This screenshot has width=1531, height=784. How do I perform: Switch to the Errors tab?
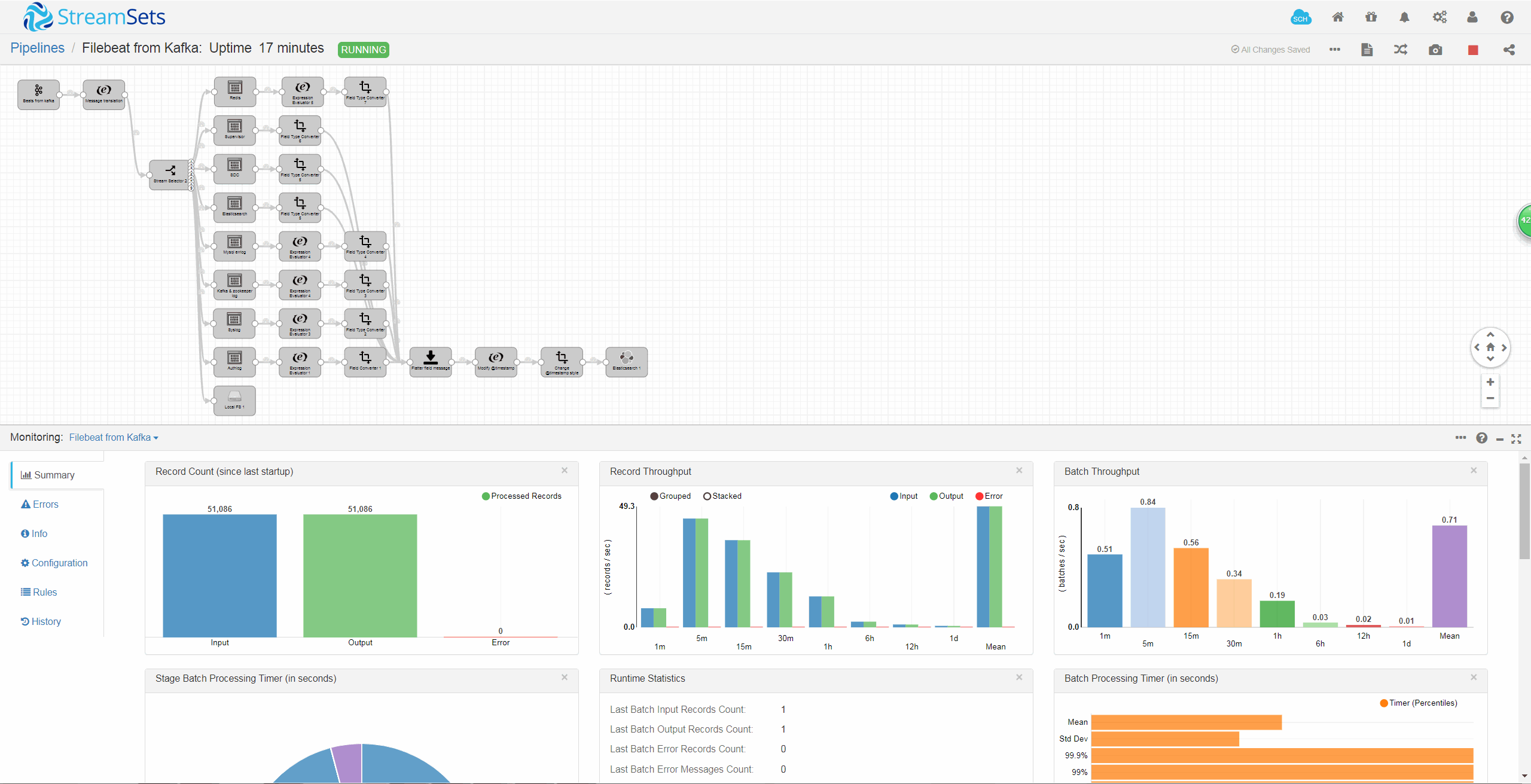coord(40,504)
